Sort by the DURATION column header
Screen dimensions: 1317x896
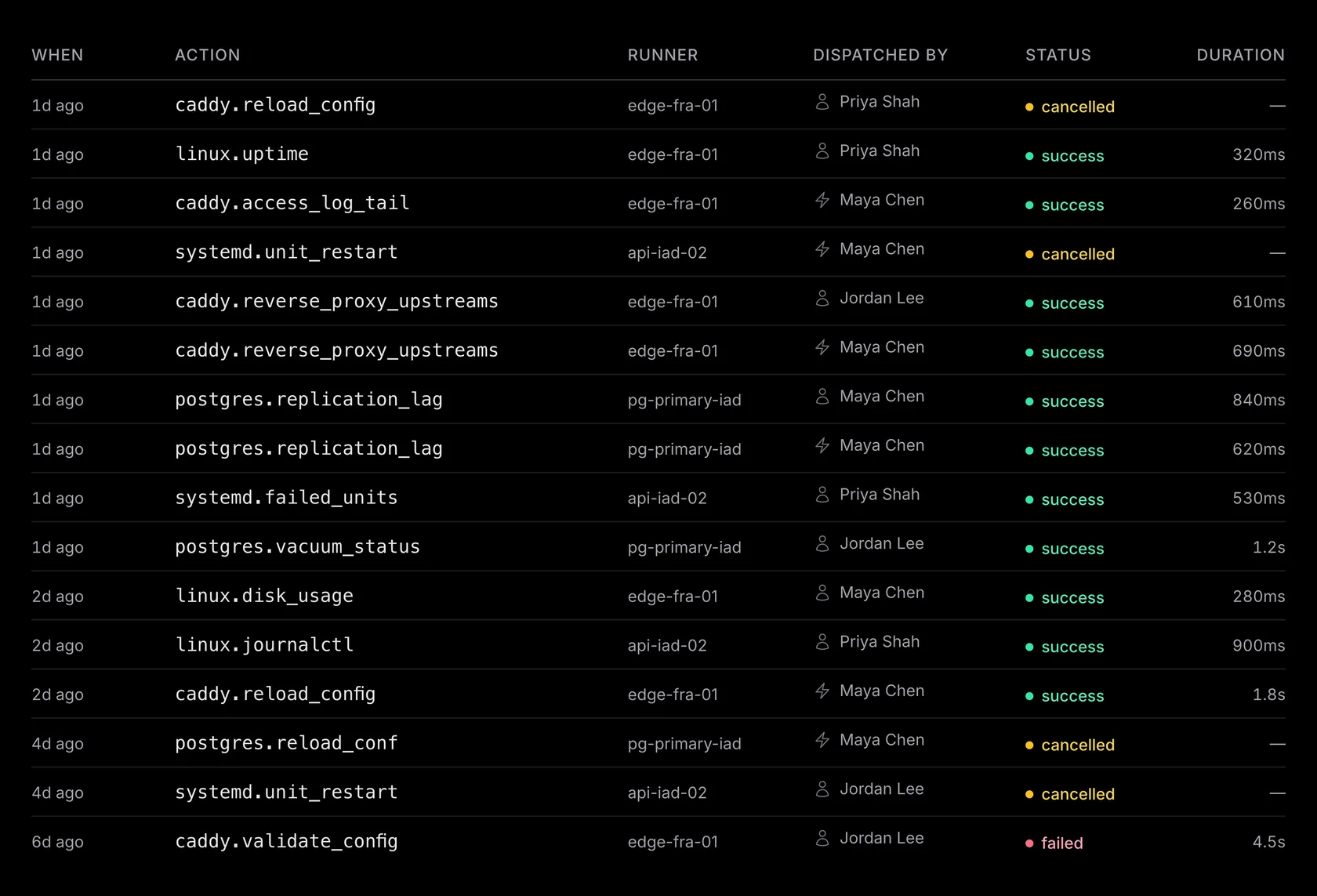[x=1241, y=55]
